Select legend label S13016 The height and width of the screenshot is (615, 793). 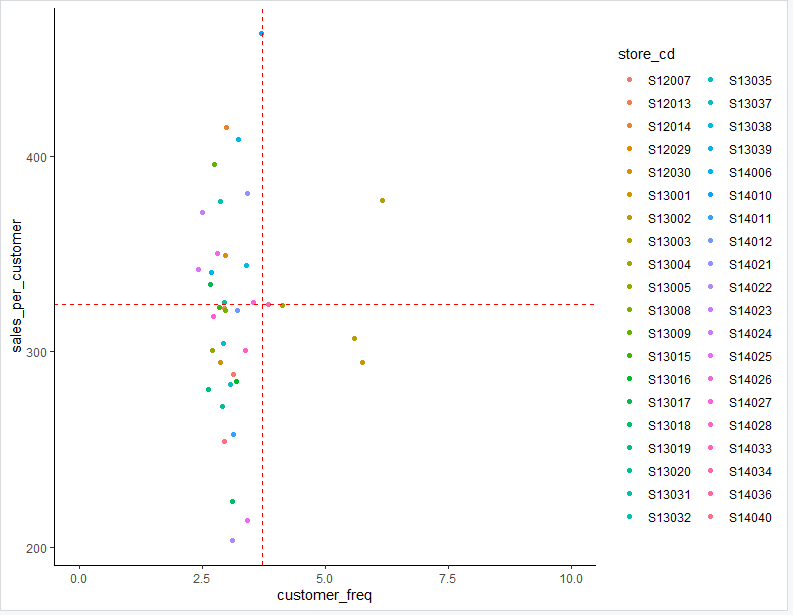point(669,380)
